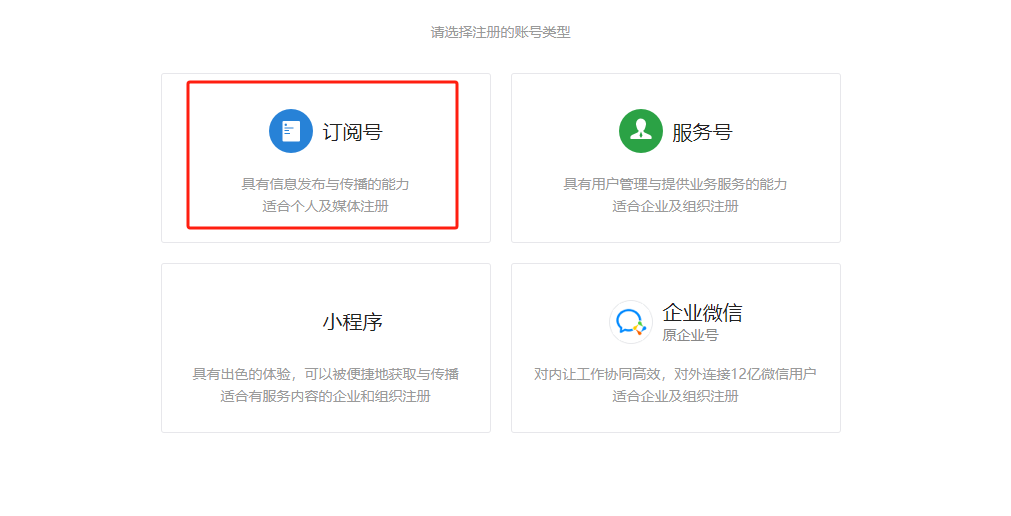Select the 订阅号 account type title
The width and height of the screenshot is (1011, 516).
[353, 132]
